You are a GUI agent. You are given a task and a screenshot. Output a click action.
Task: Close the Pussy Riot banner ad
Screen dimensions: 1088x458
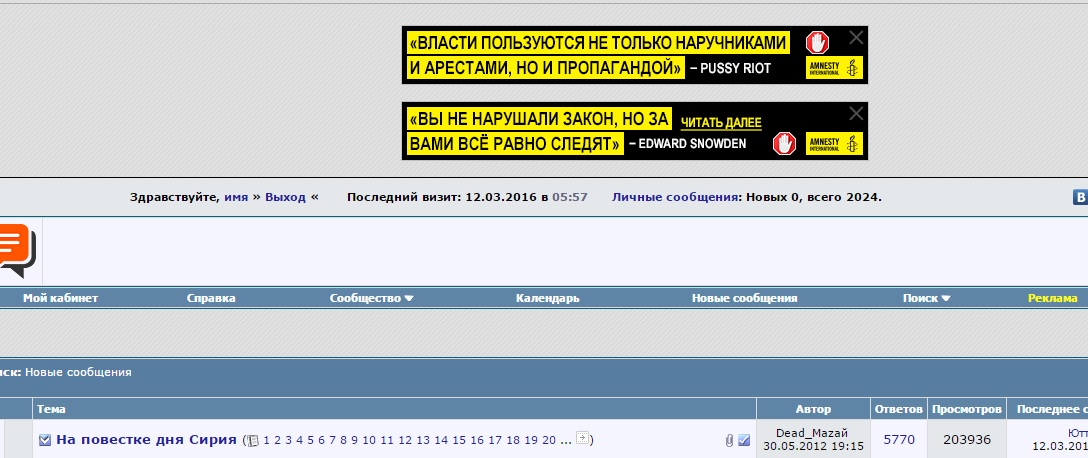point(855,38)
